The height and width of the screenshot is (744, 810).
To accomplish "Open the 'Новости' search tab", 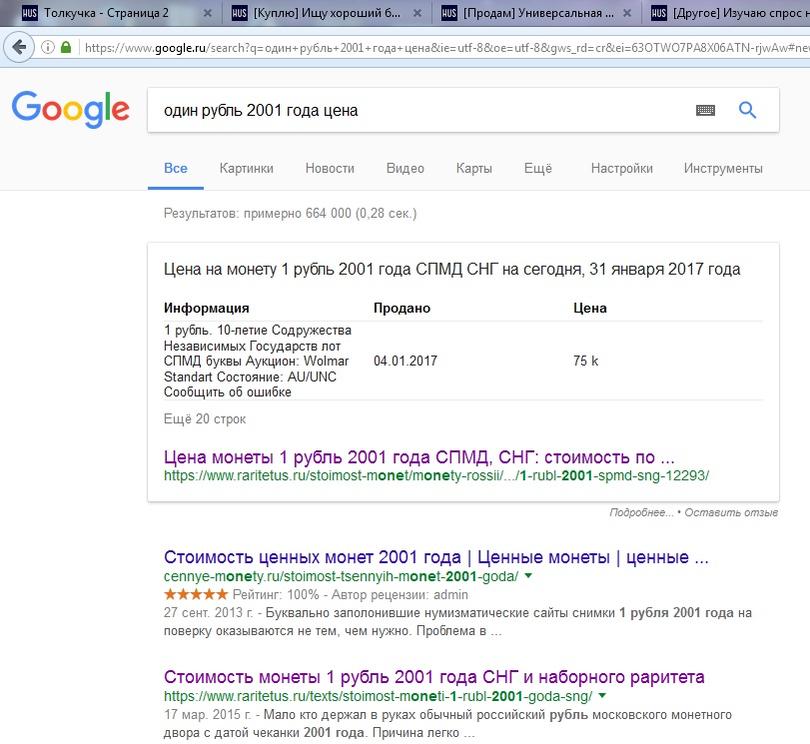I will [330, 168].
